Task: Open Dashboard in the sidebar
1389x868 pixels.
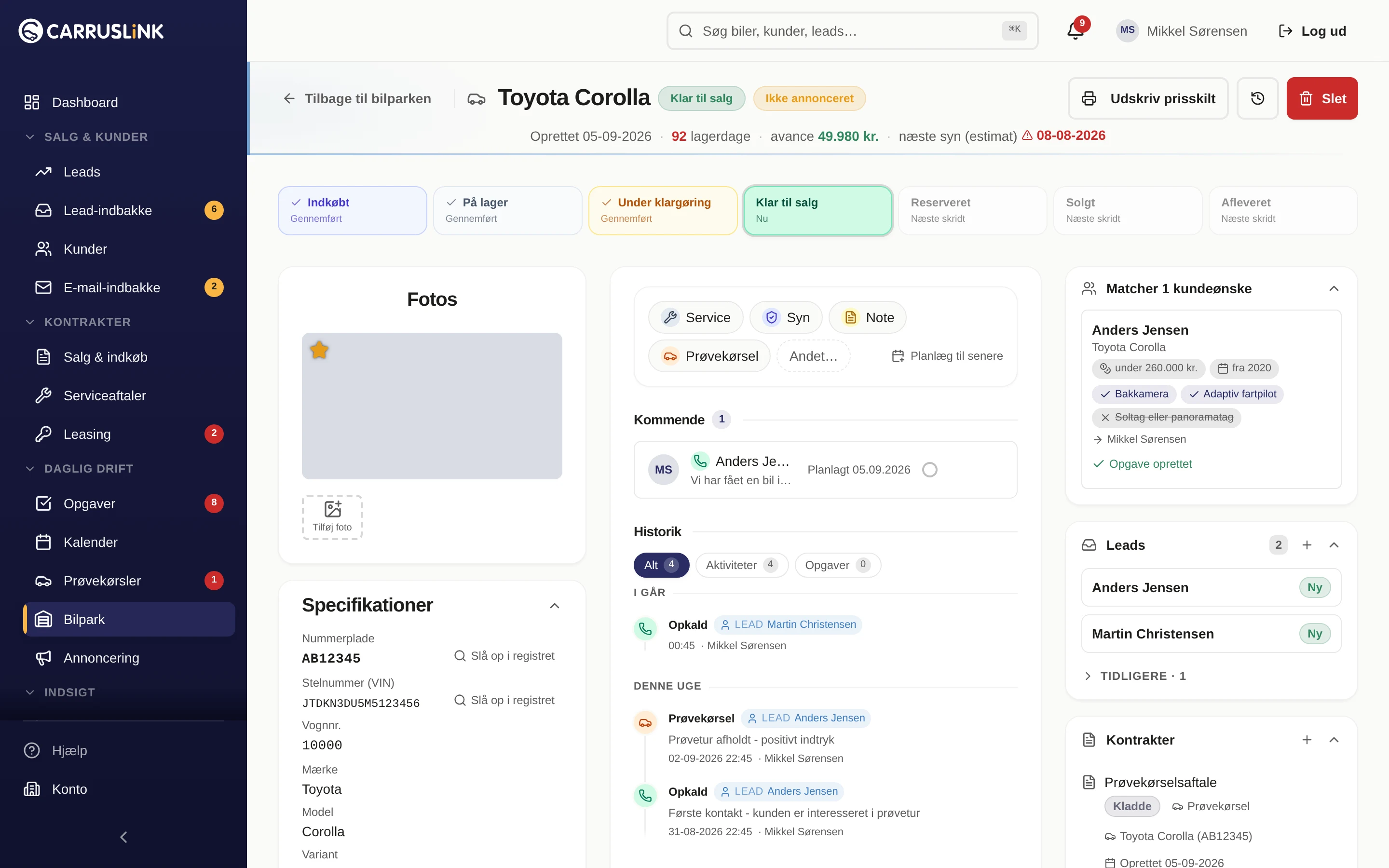Action: (x=129, y=102)
